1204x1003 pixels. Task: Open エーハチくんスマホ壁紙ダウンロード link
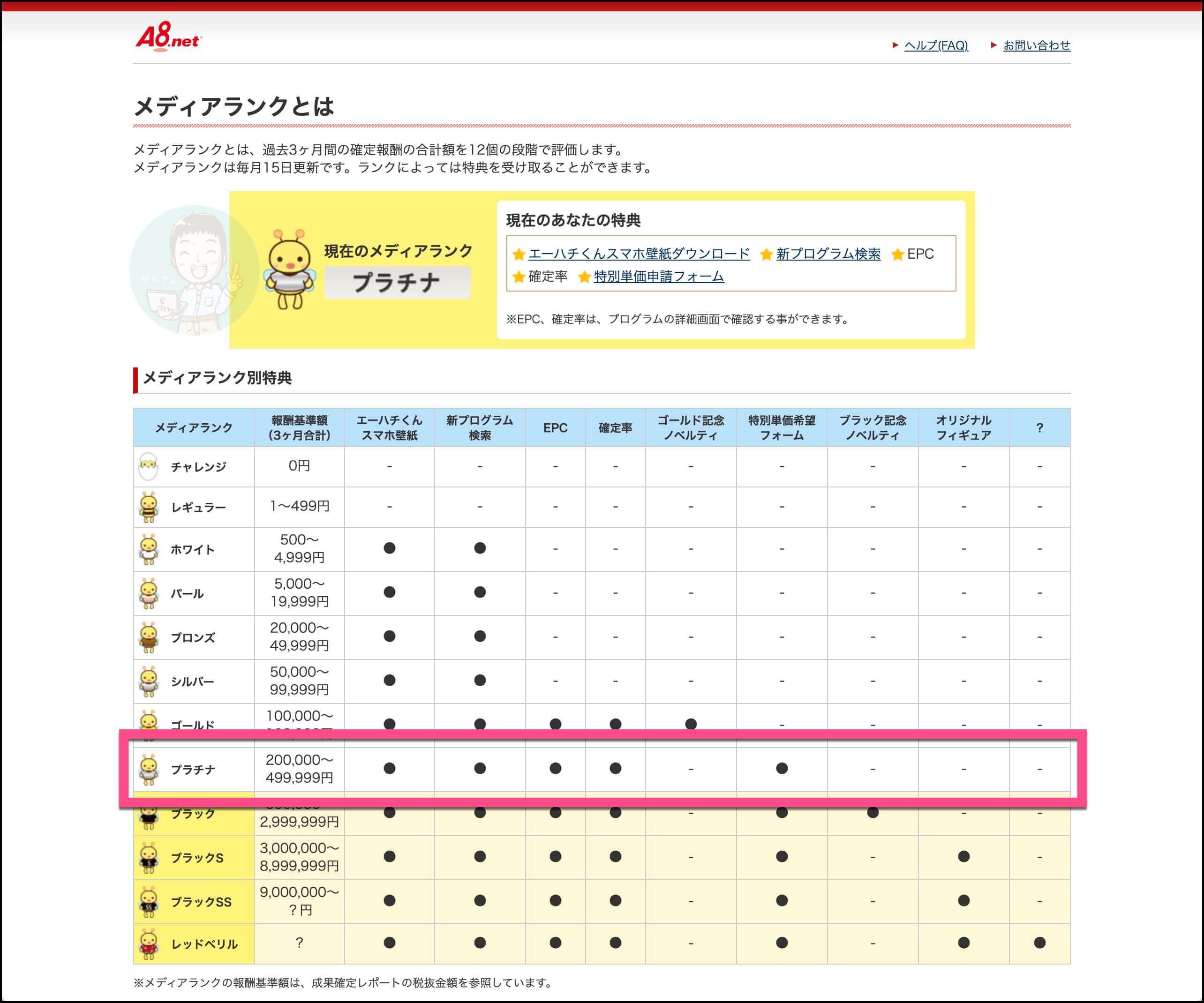click(639, 254)
